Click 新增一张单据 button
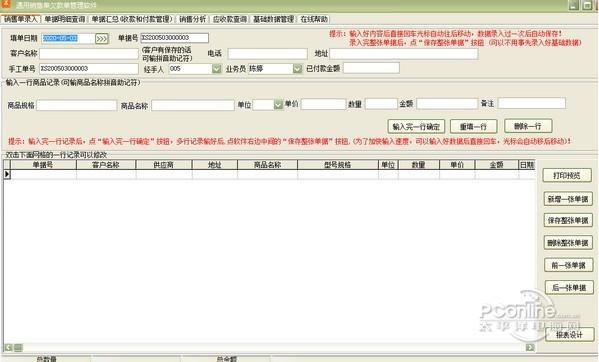599x362 pixels. coord(568,199)
